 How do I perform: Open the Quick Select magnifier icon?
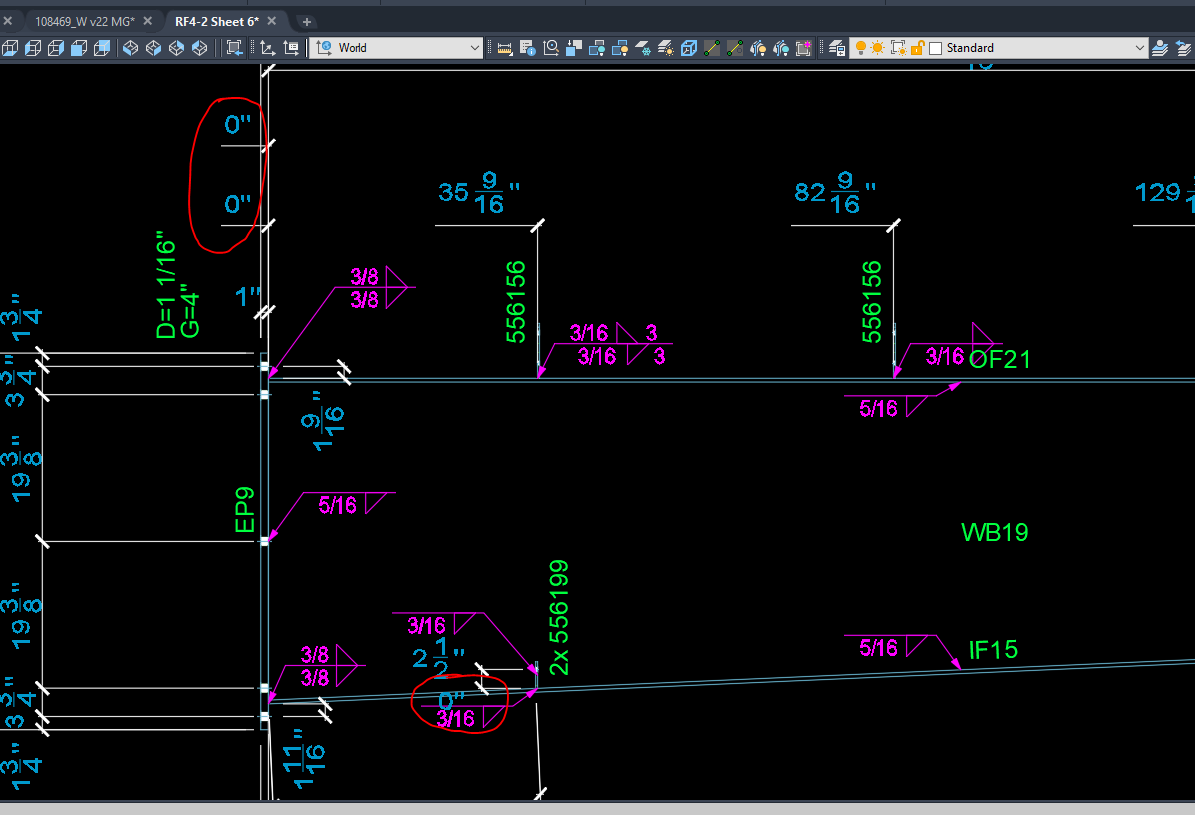coord(550,47)
